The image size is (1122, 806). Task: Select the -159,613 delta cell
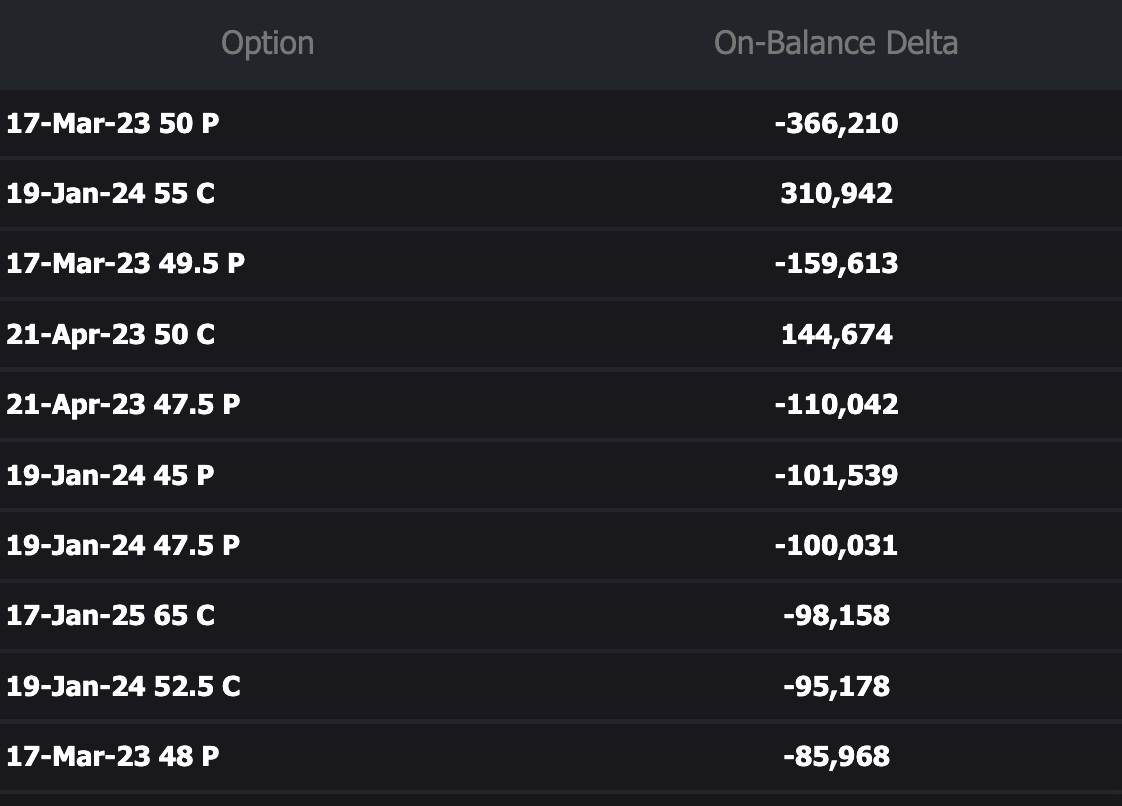click(x=836, y=264)
